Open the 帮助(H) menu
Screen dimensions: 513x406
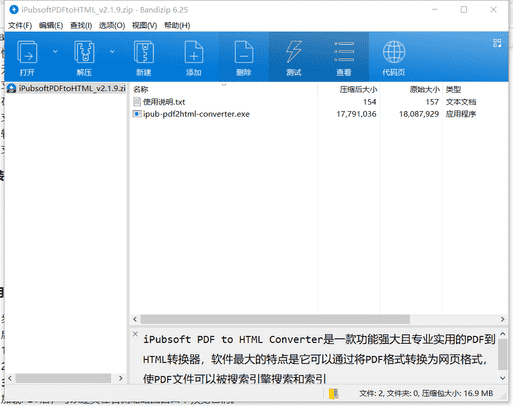click(177, 26)
